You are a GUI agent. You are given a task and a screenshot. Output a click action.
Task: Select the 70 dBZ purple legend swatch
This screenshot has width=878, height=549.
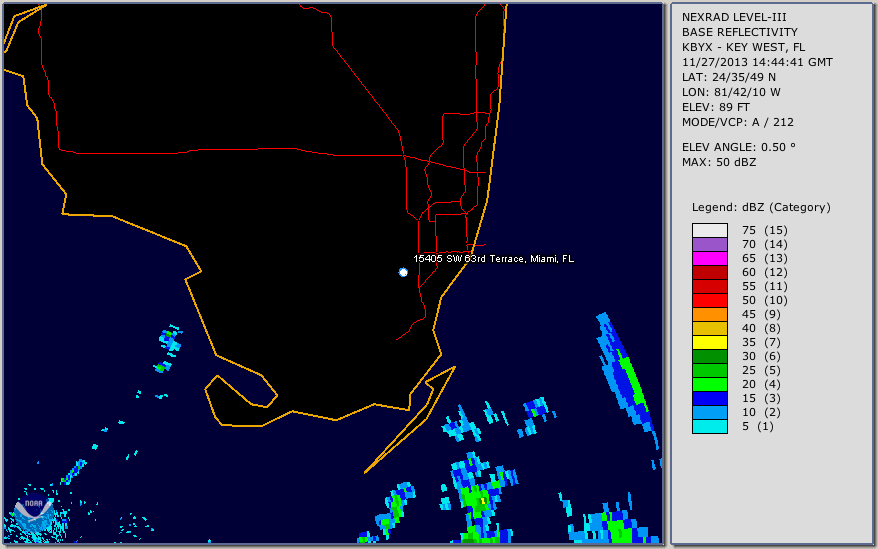point(709,244)
